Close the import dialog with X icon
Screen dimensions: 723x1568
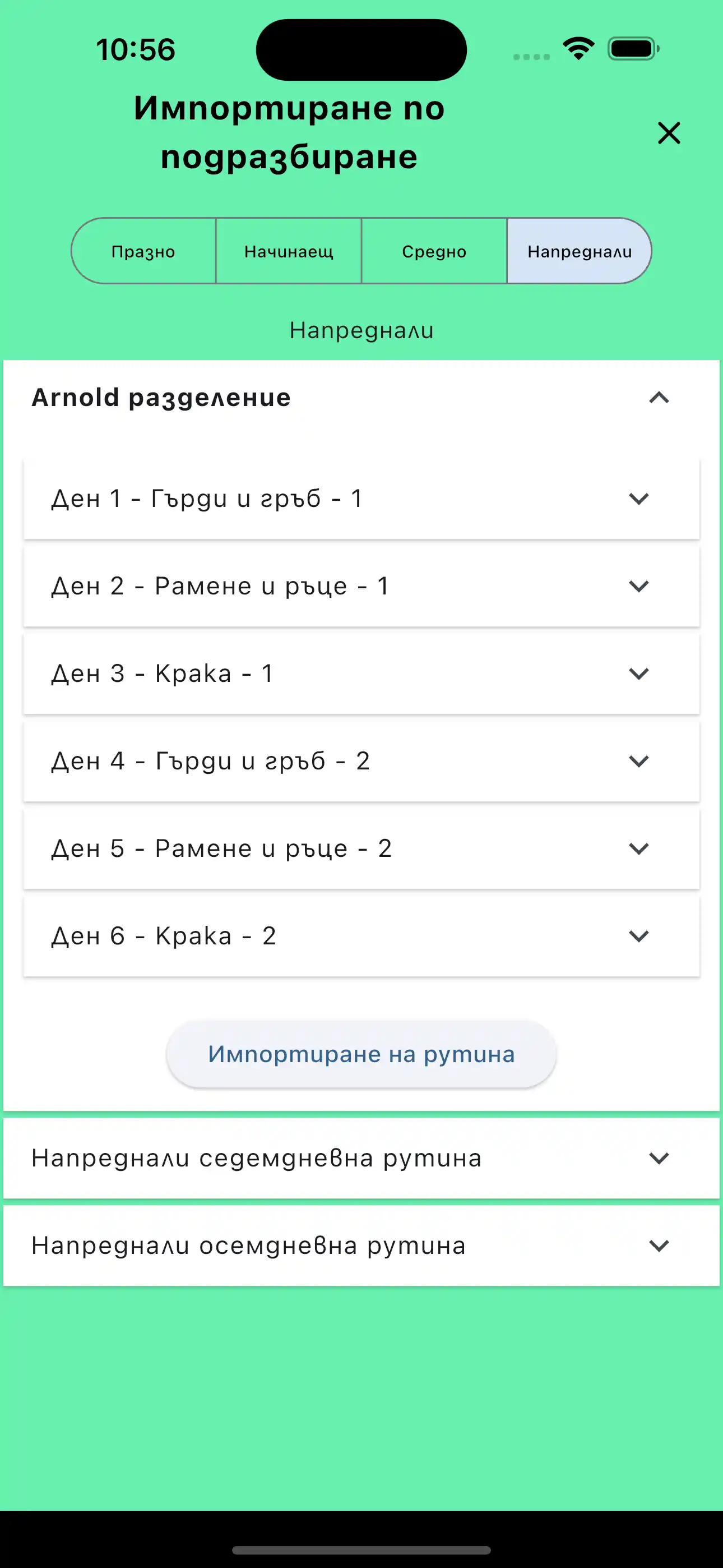point(669,133)
